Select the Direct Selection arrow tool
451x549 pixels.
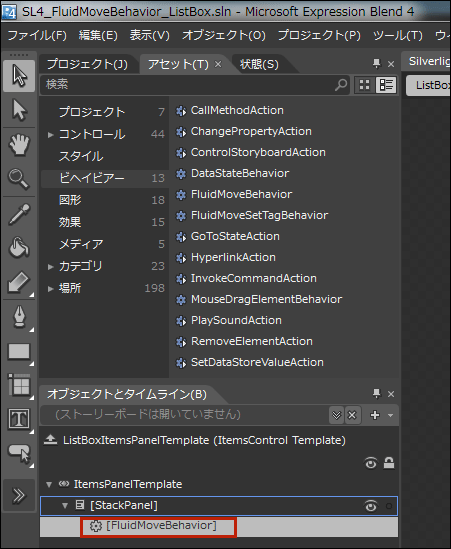point(19,110)
